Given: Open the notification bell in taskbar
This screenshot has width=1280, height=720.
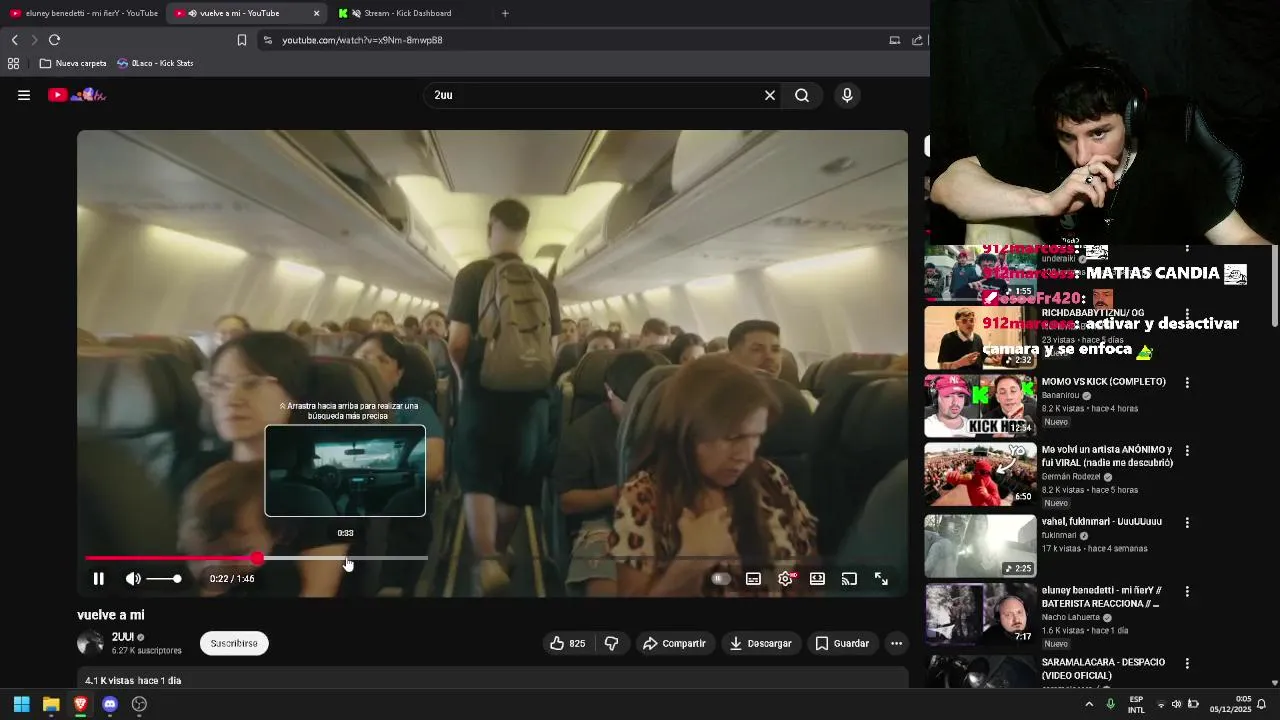Looking at the screenshot, I should pos(1262,704).
